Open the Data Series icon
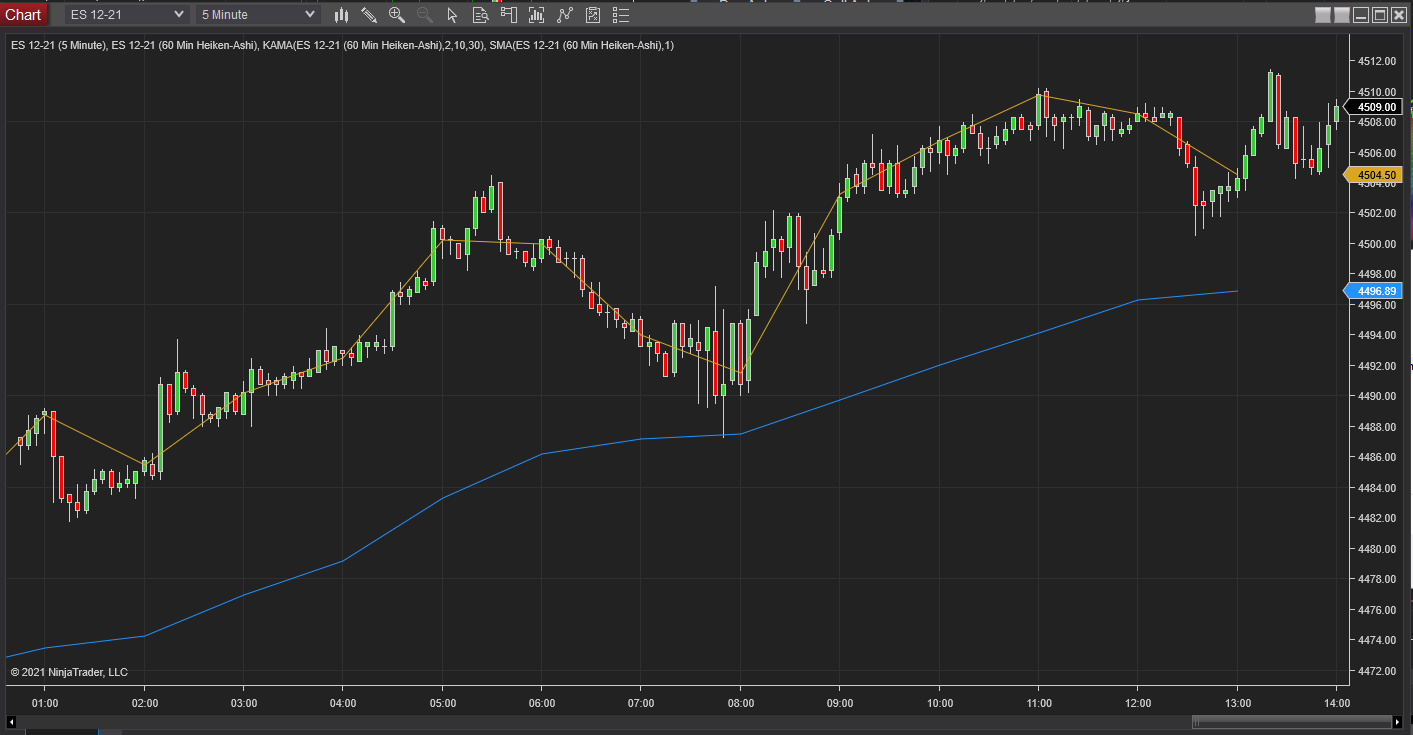The image size is (1413, 735). [537, 15]
